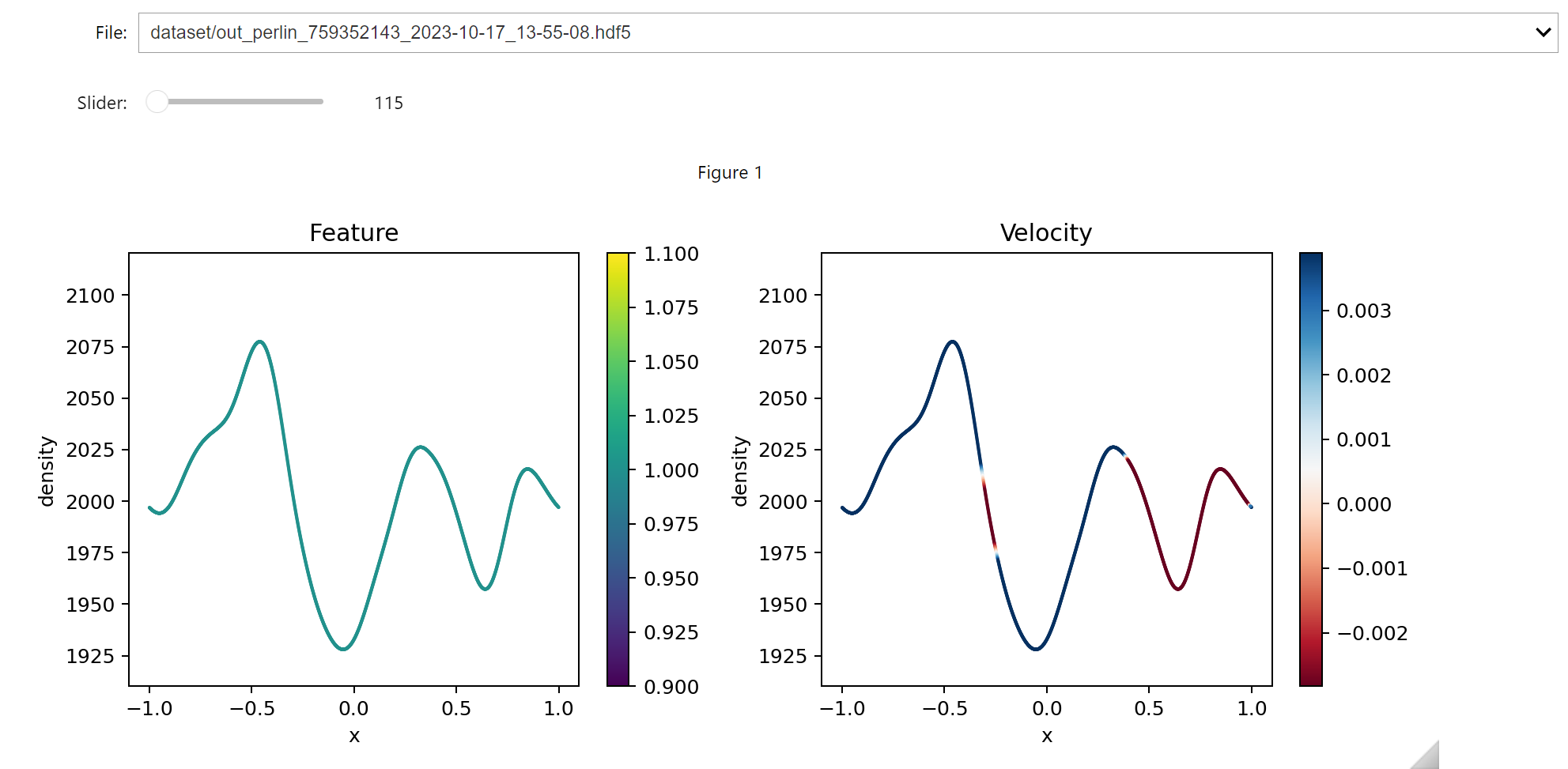The width and height of the screenshot is (1568, 769).
Task: Grab the figure resize handle triangle
Action: 1427,757
